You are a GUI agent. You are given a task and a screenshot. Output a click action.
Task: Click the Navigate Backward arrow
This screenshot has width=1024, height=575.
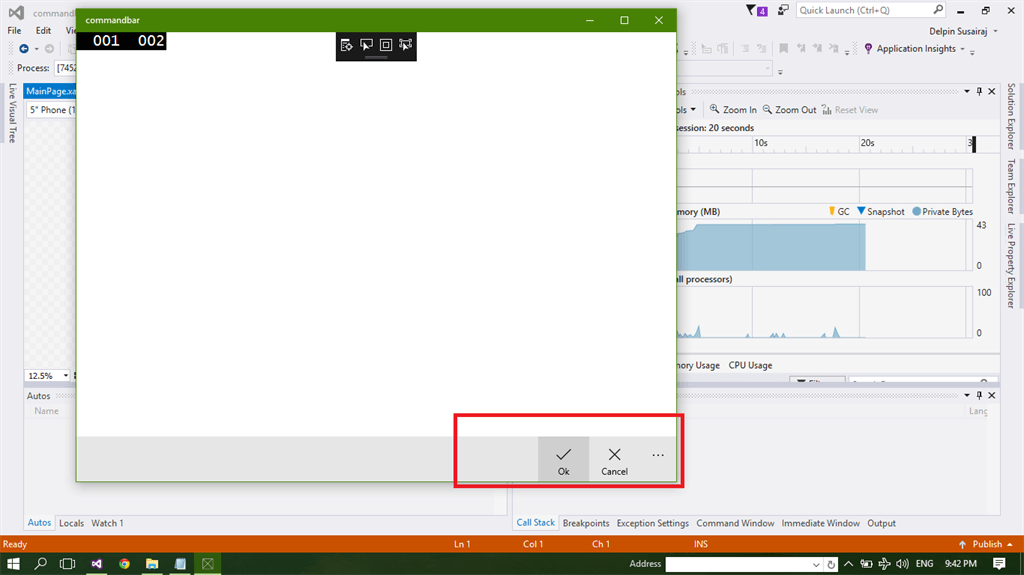24,48
